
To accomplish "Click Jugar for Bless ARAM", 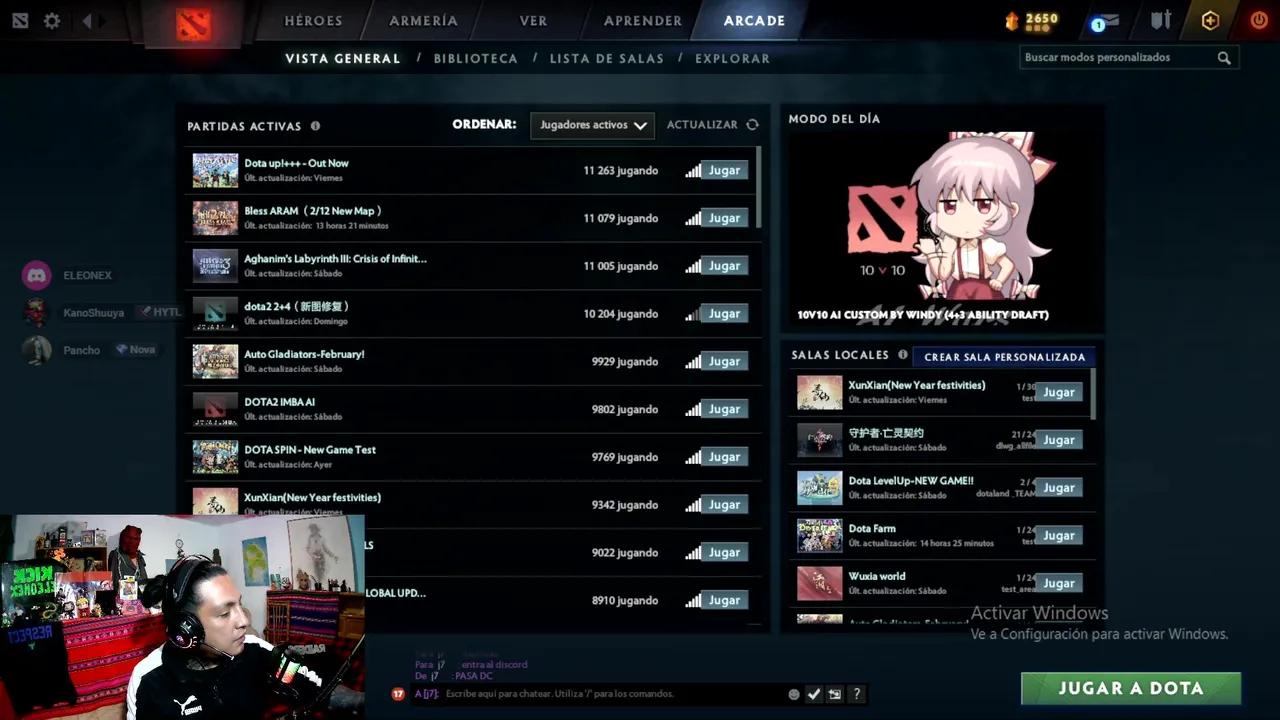I will (724, 218).
